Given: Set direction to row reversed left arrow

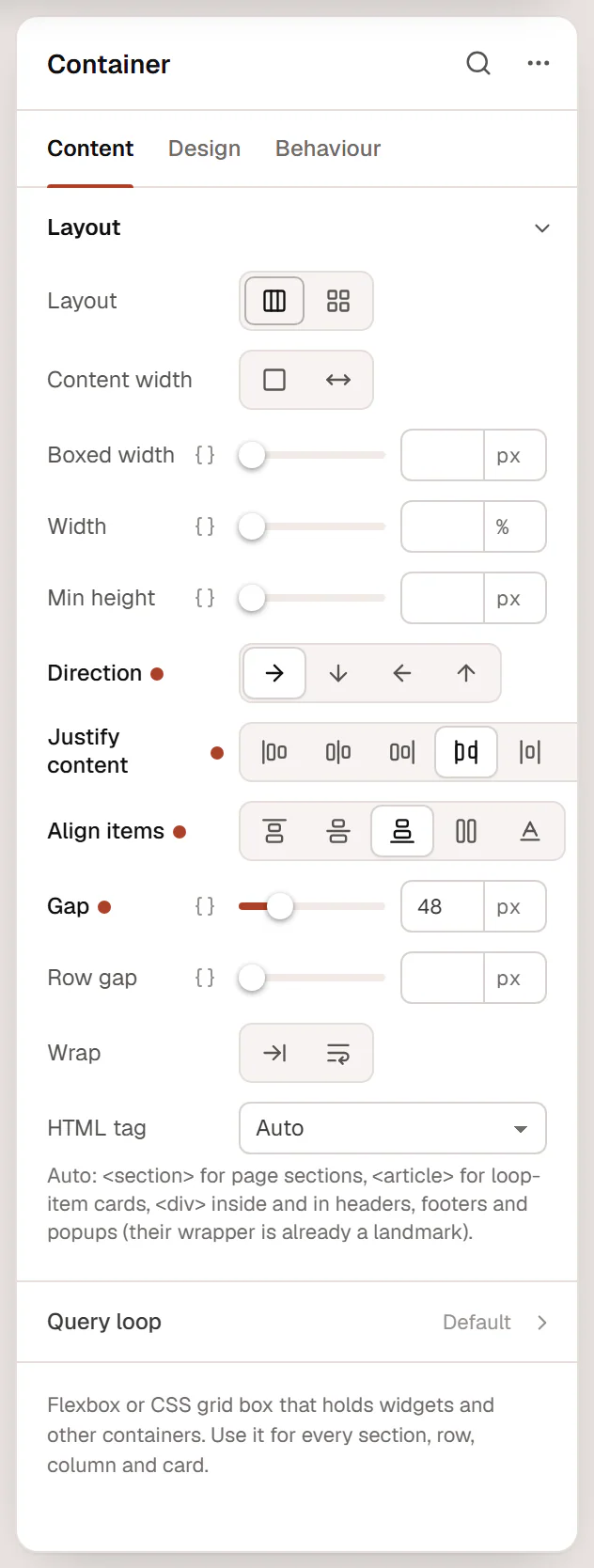Looking at the screenshot, I should (x=402, y=673).
